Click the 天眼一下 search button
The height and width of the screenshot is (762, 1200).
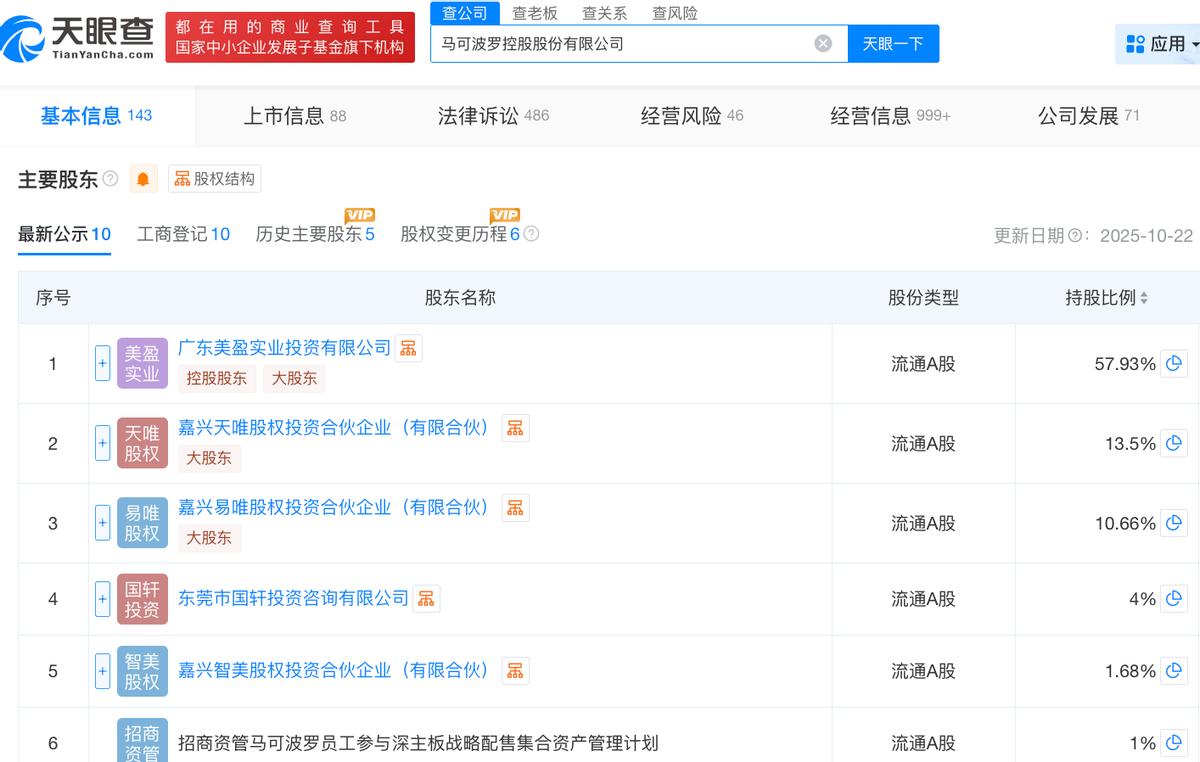(893, 43)
